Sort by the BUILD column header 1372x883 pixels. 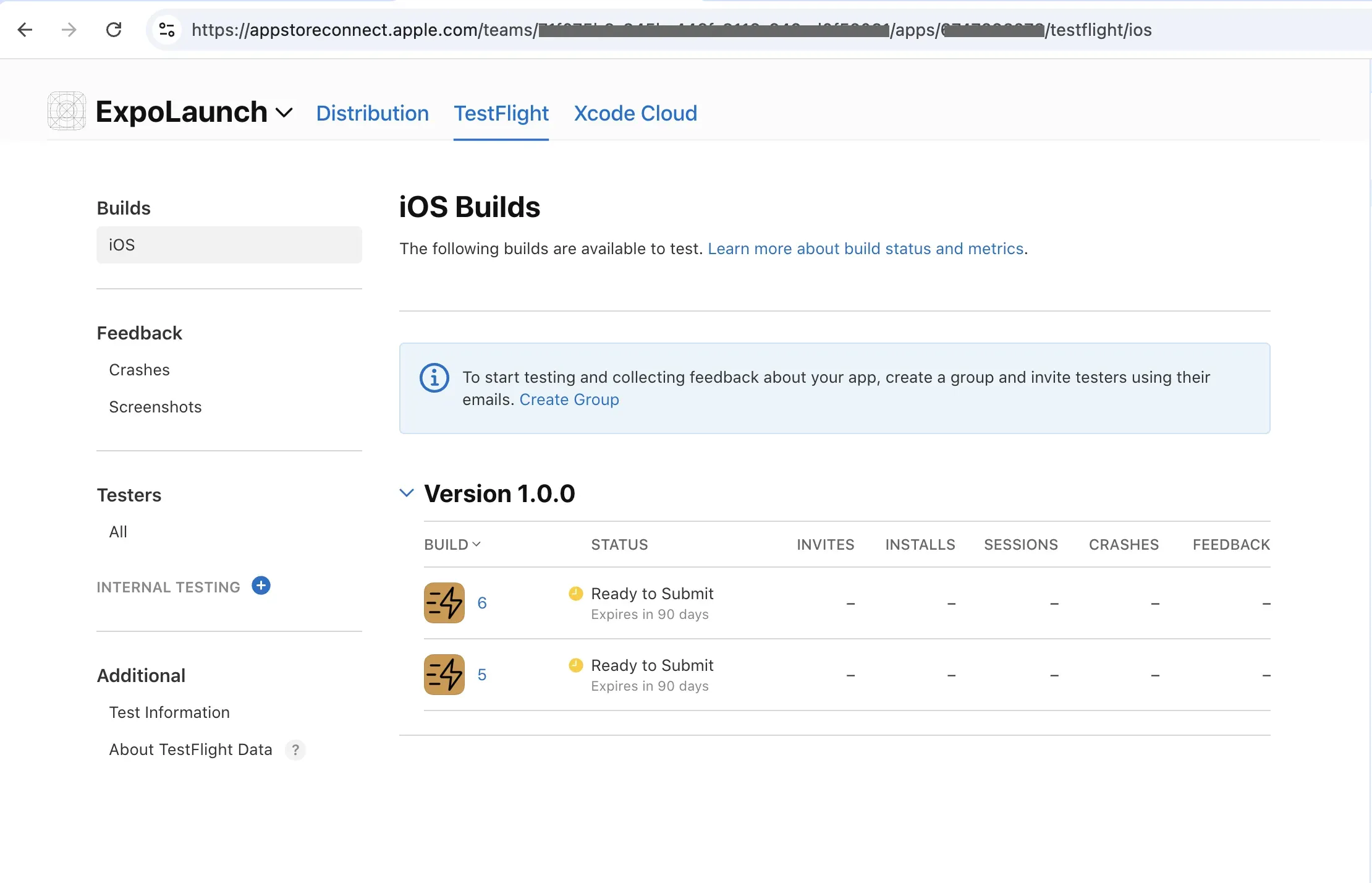click(452, 545)
